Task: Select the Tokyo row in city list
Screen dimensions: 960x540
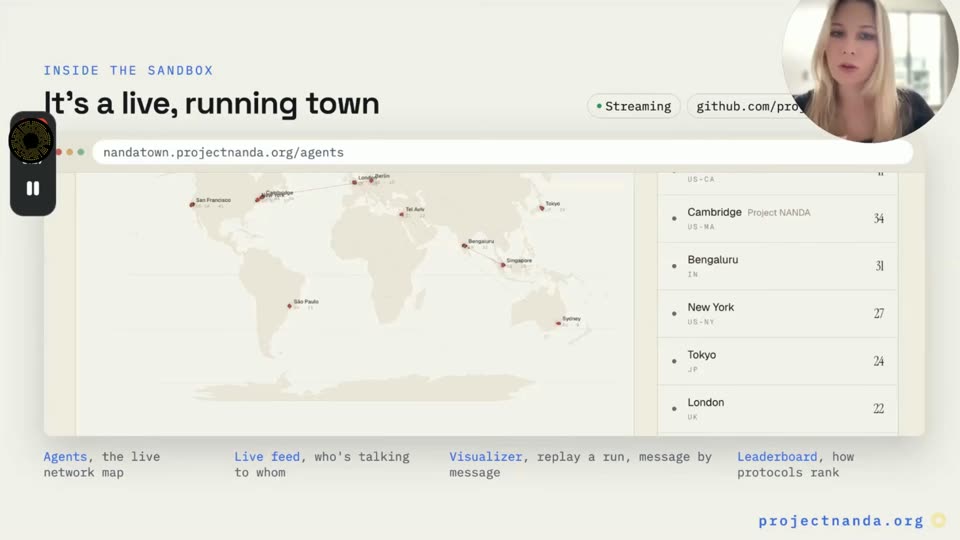Action: coord(778,361)
